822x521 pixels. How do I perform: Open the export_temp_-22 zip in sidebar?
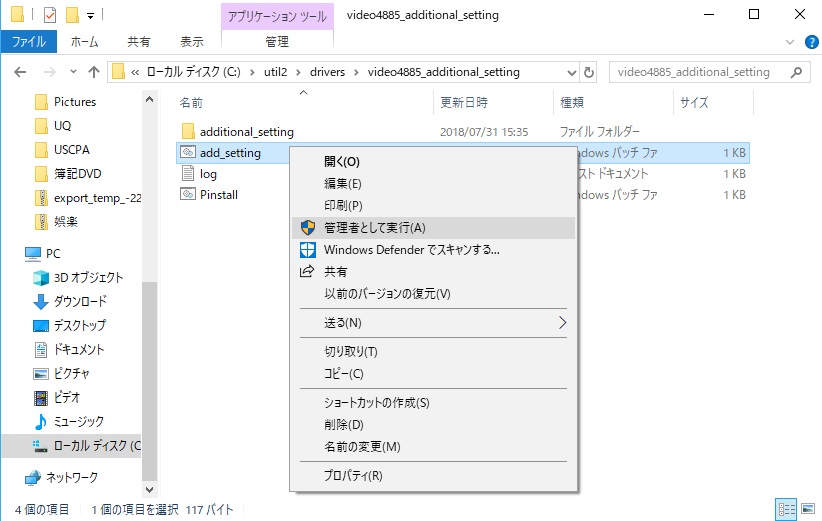[x=97, y=198]
